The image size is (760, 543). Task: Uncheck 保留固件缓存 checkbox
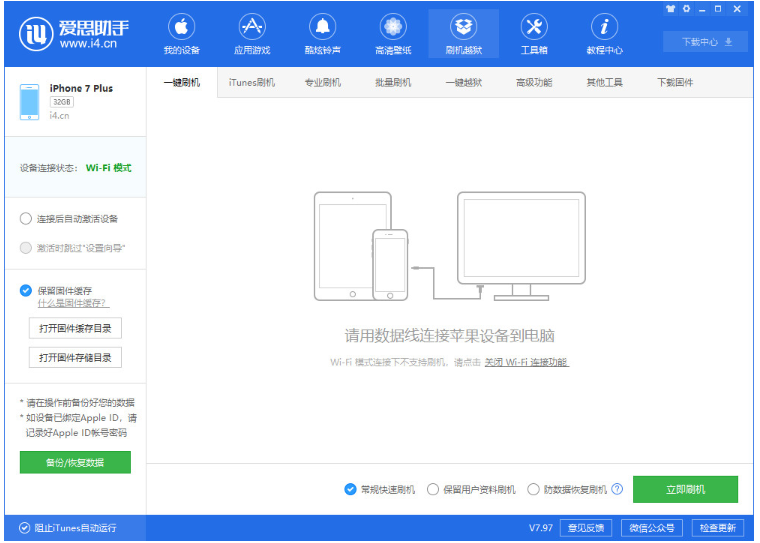(26, 290)
